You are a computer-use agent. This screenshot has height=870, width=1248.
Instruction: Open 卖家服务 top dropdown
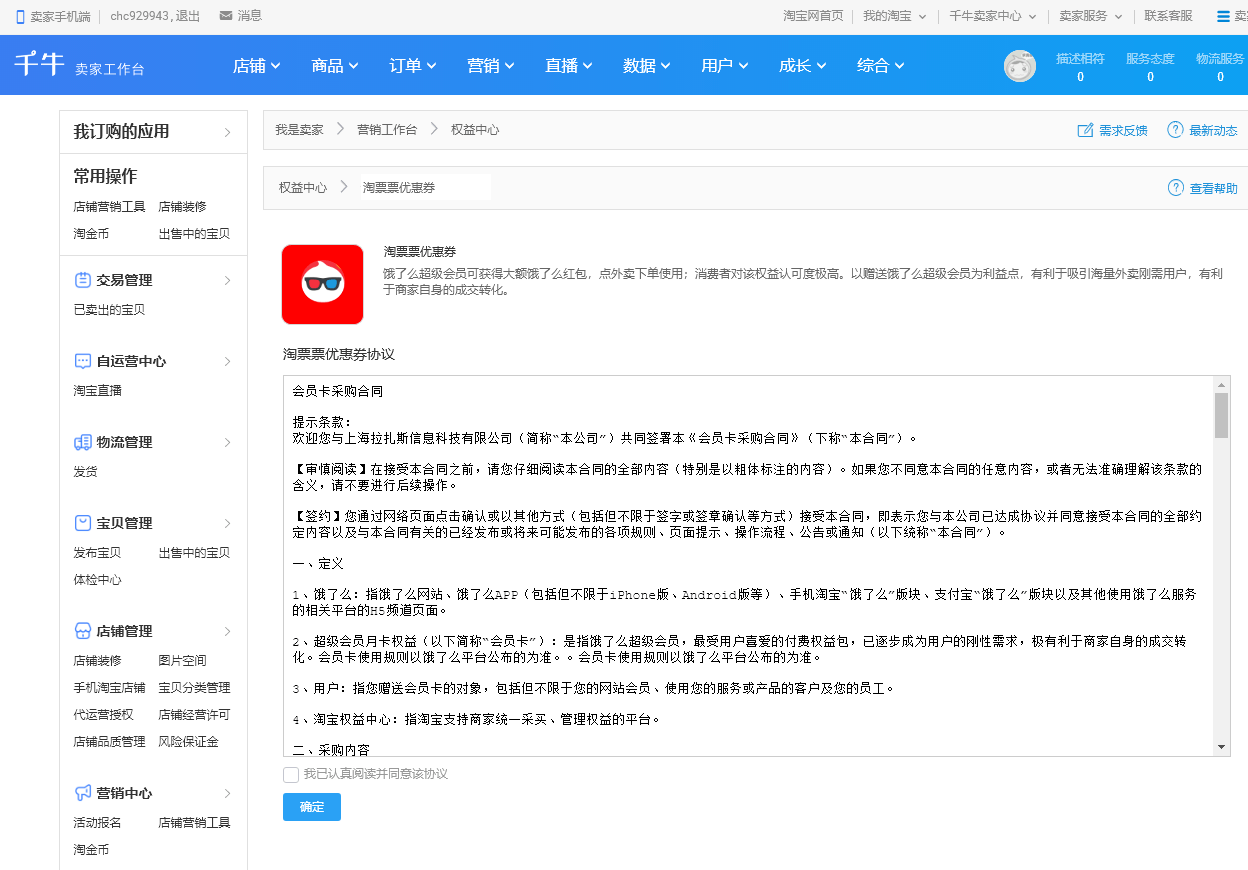coord(1091,16)
